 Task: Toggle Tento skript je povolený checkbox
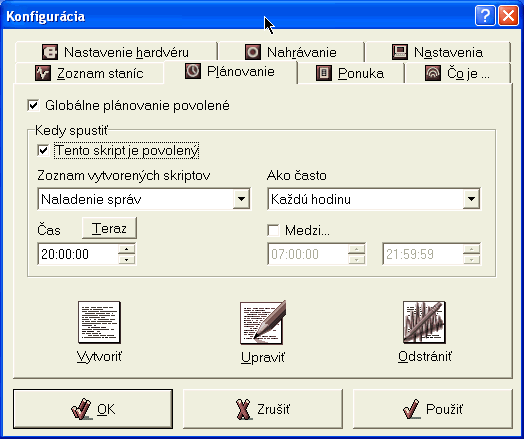tap(43, 150)
